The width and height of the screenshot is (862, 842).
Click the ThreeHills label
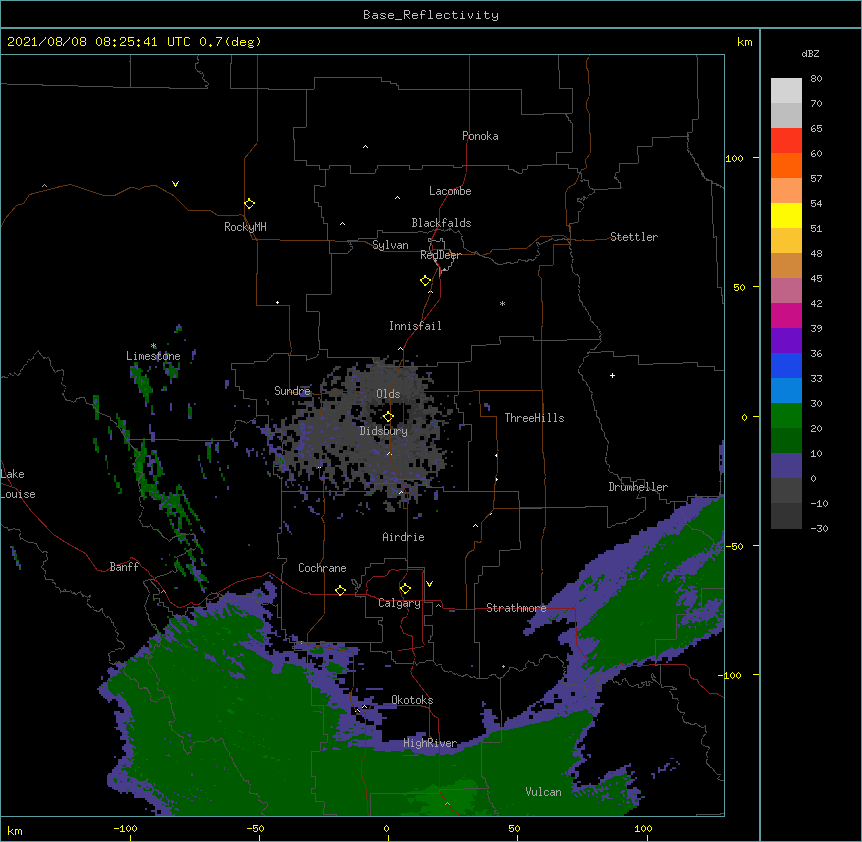click(x=534, y=418)
